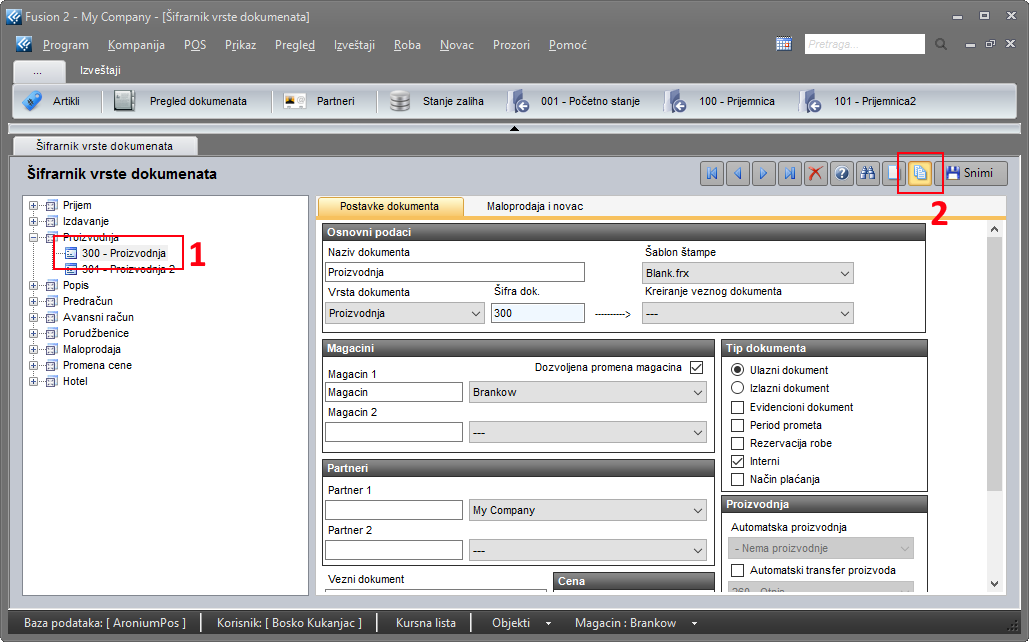Go to first record navigation icon
The height and width of the screenshot is (642, 1029).
[x=711, y=173]
